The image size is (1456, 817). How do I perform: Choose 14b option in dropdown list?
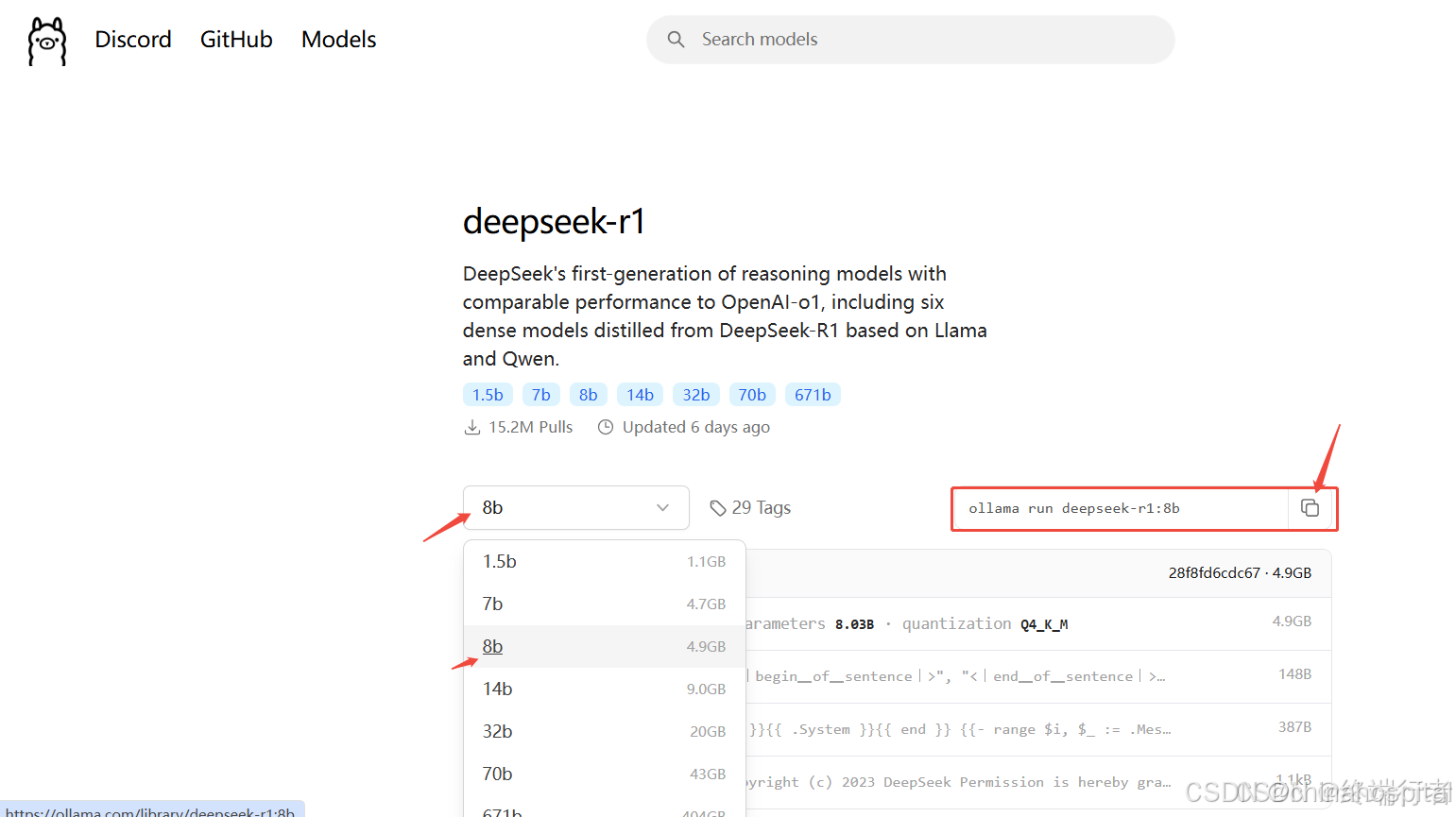(605, 689)
